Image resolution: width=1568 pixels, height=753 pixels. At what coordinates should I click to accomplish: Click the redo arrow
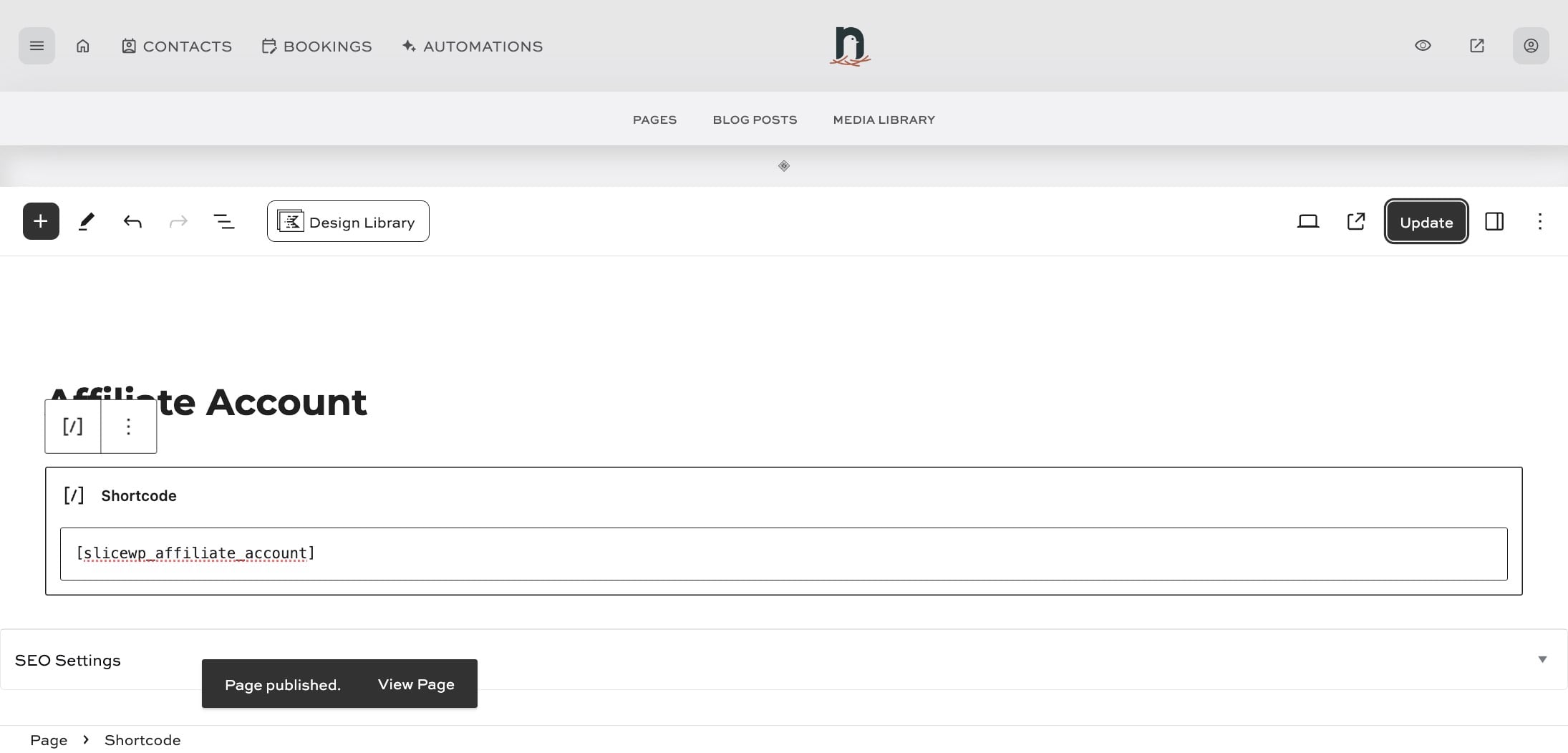[x=178, y=221]
